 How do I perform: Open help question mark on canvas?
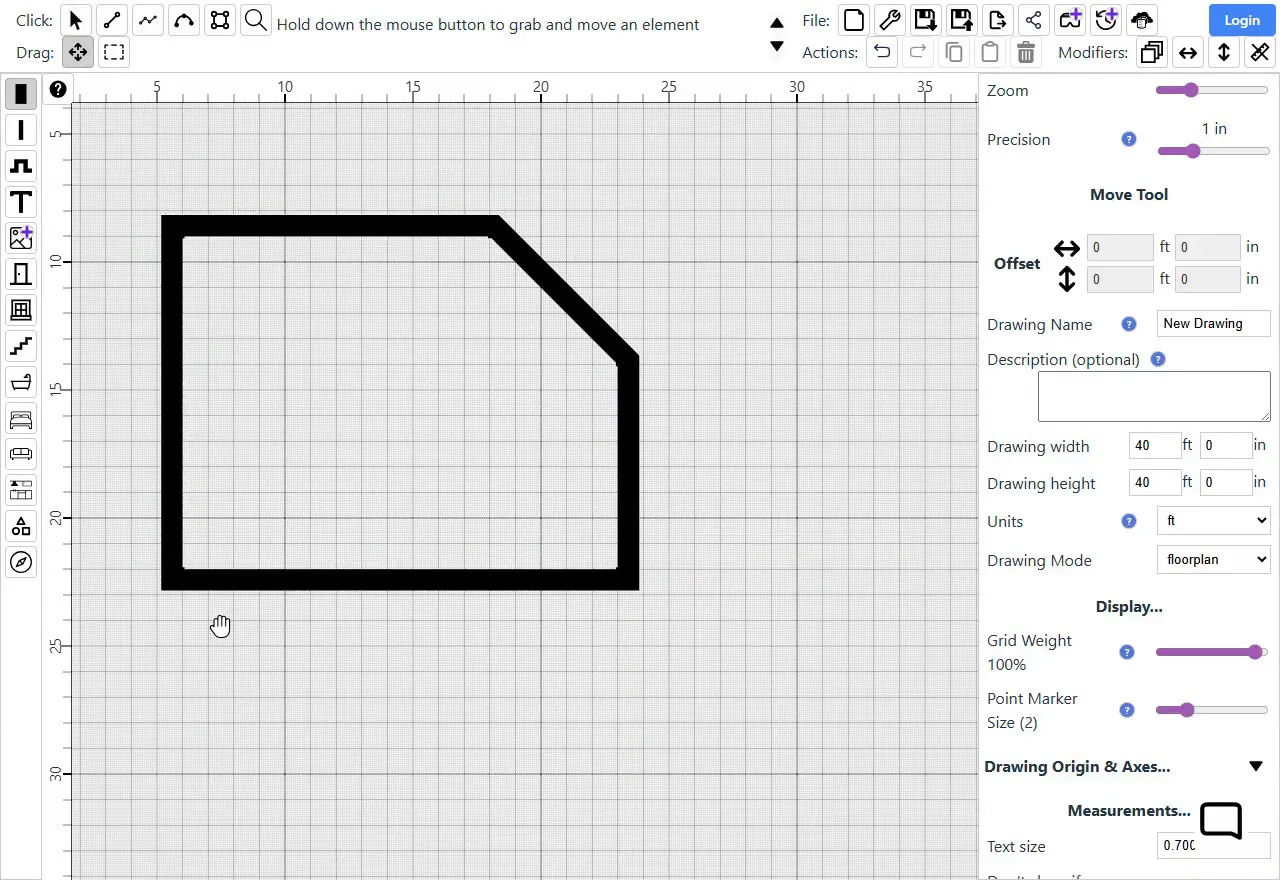tap(58, 90)
